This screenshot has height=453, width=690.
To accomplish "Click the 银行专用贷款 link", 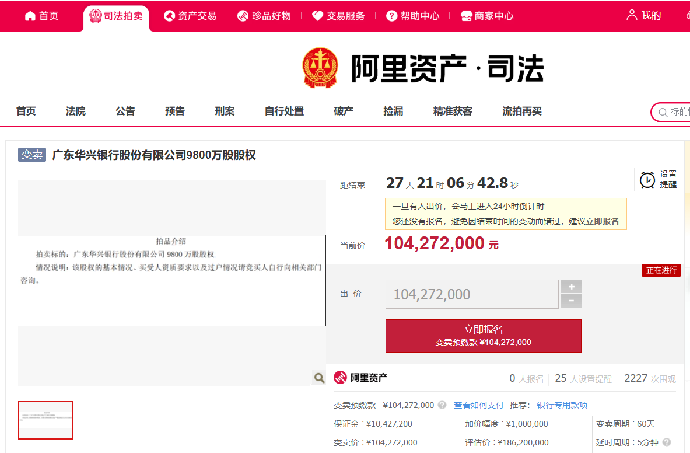I will coord(562,405).
